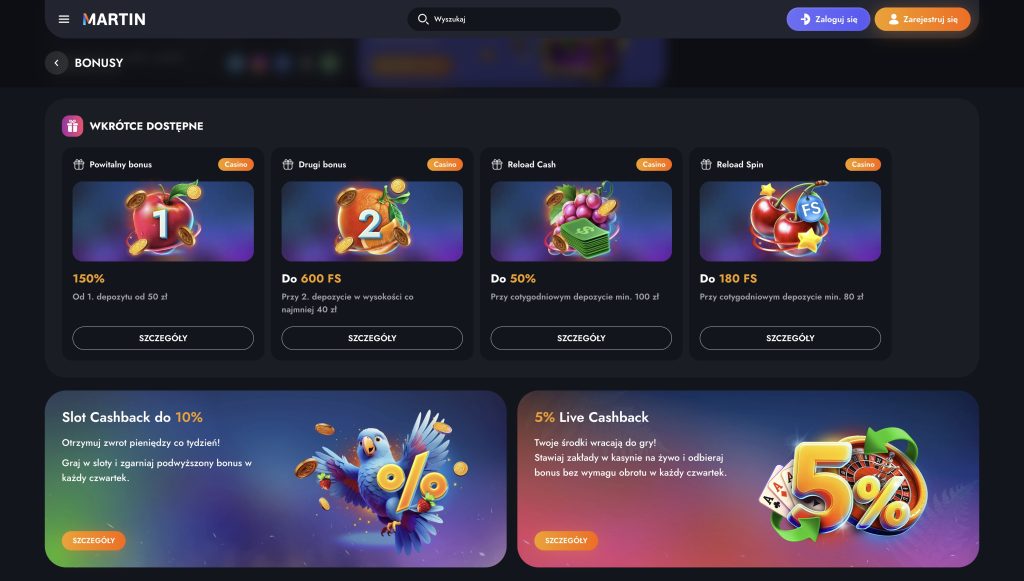1024x581 pixels.
Task: Open Szczegóły on Live Cashback banner
Action: point(566,541)
